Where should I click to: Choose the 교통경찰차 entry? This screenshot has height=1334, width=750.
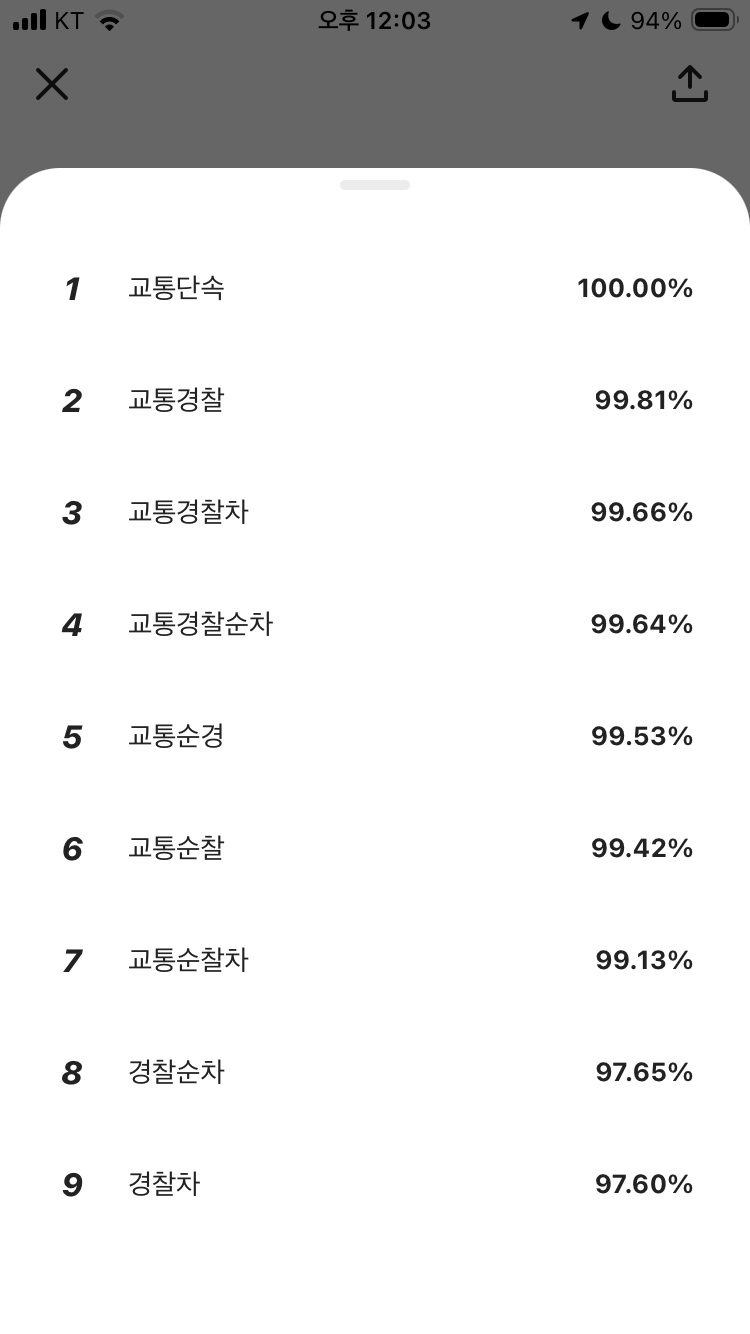click(375, 513)
